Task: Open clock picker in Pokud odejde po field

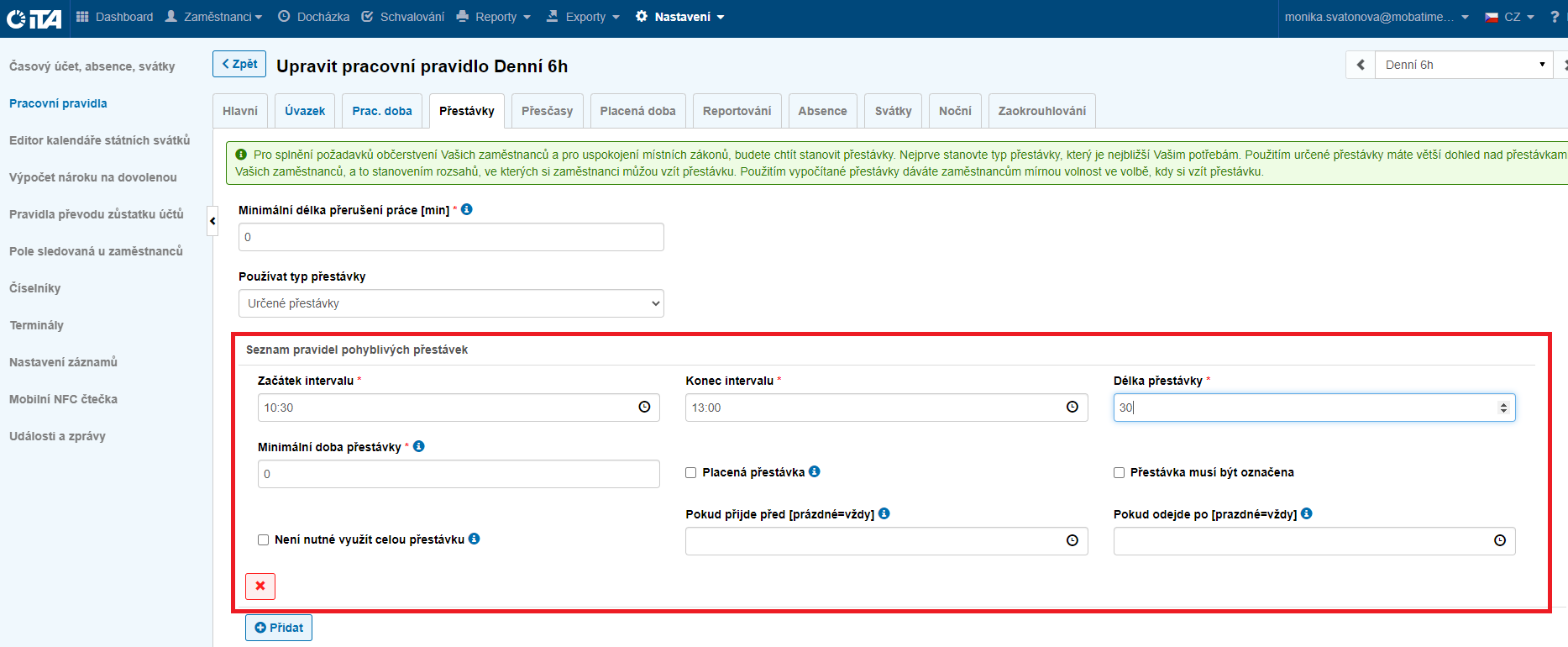Action: pyautogui.click(x=1499, y=540)
